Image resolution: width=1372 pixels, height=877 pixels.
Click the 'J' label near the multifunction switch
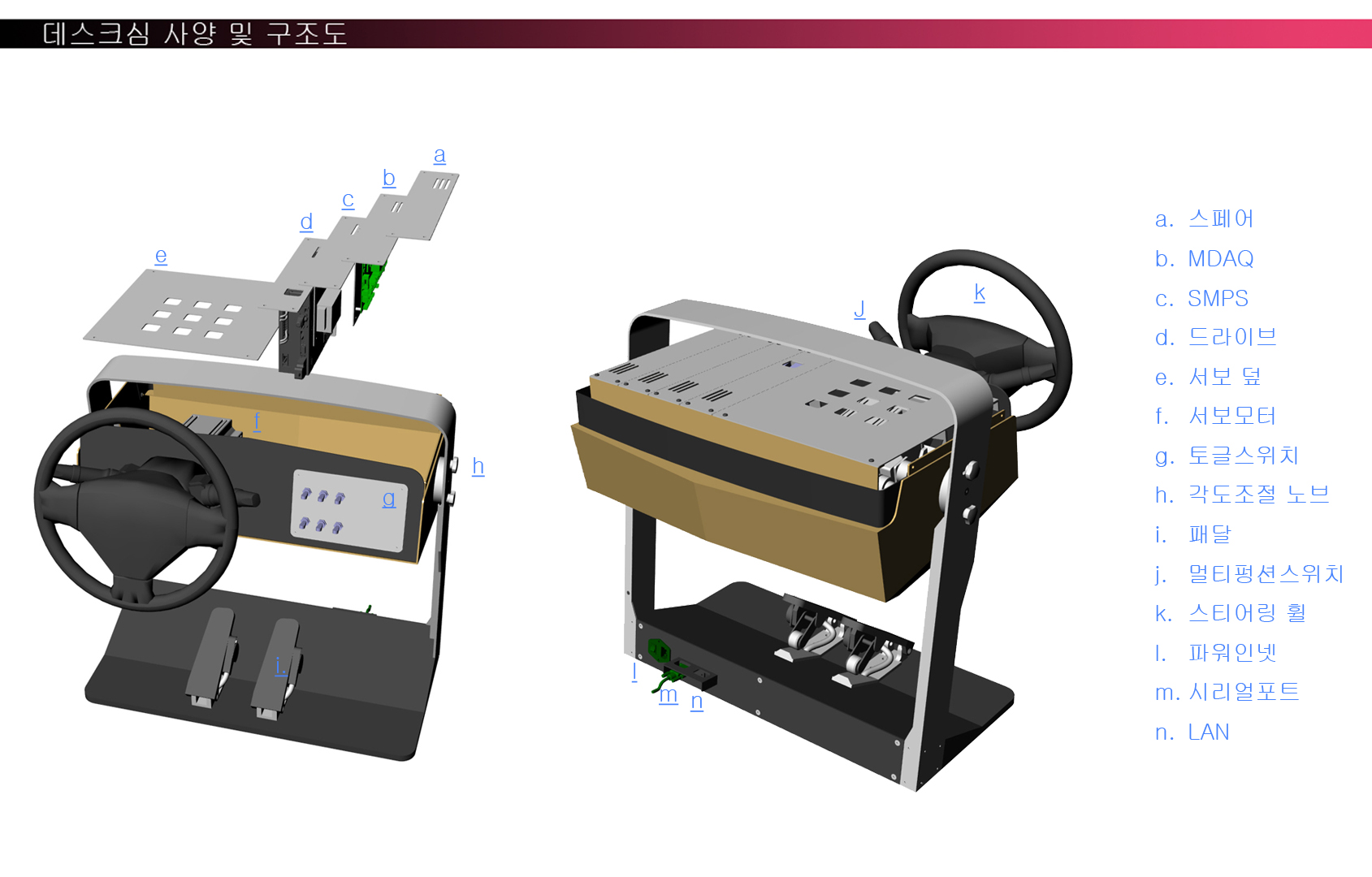(x=859, y=309)
